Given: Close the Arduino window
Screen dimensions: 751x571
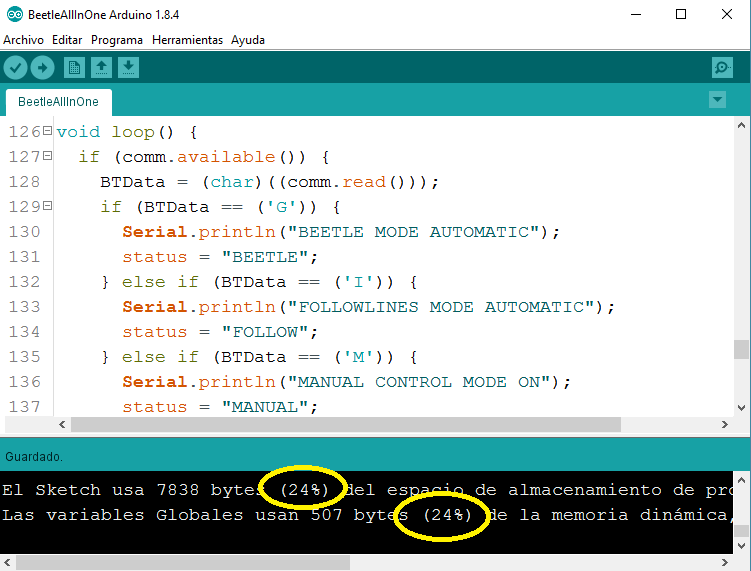Looking at the screenshot, I should (727, 14).
